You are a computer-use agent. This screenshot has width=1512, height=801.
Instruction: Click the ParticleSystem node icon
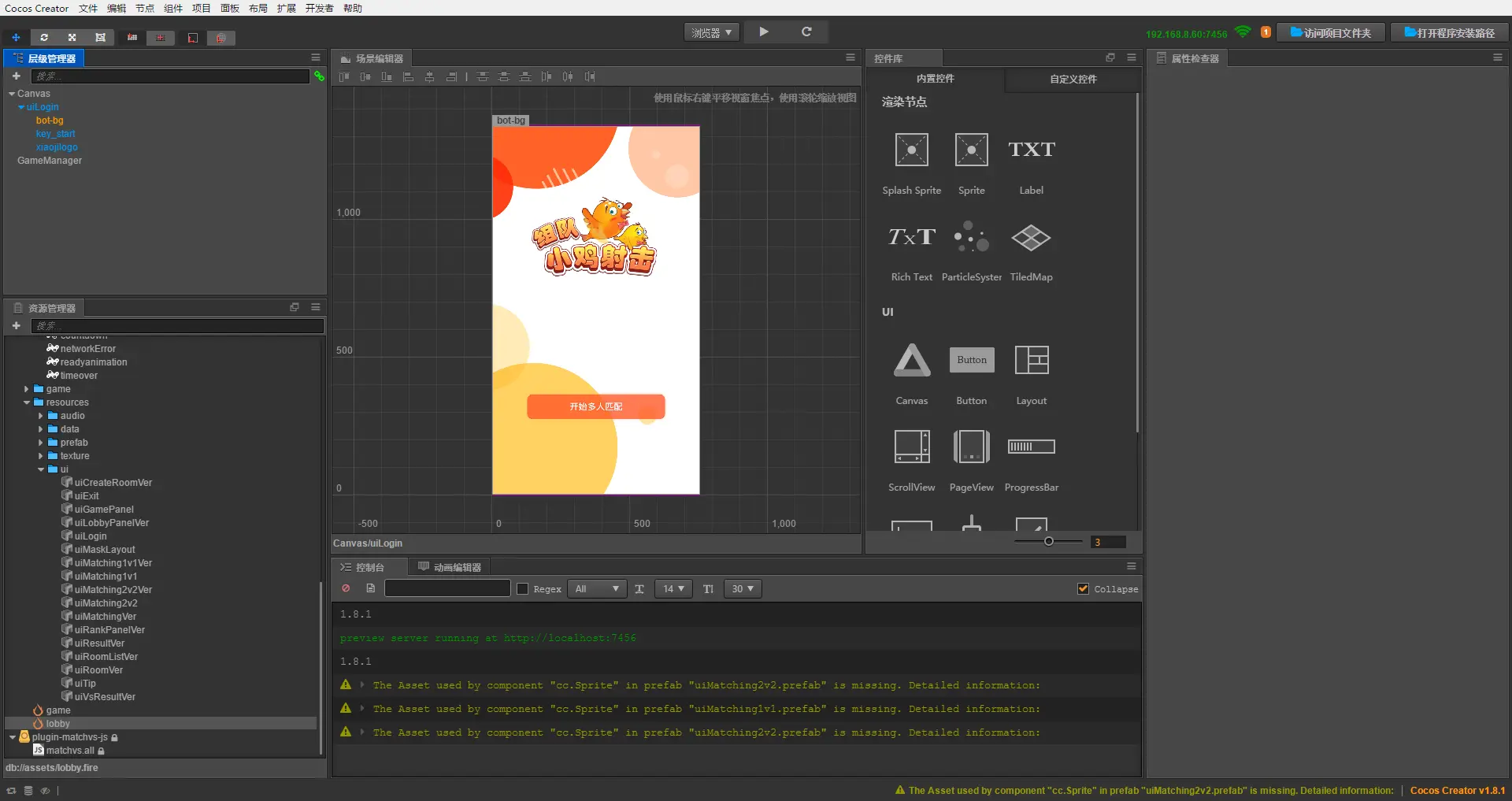coord(971,236)
